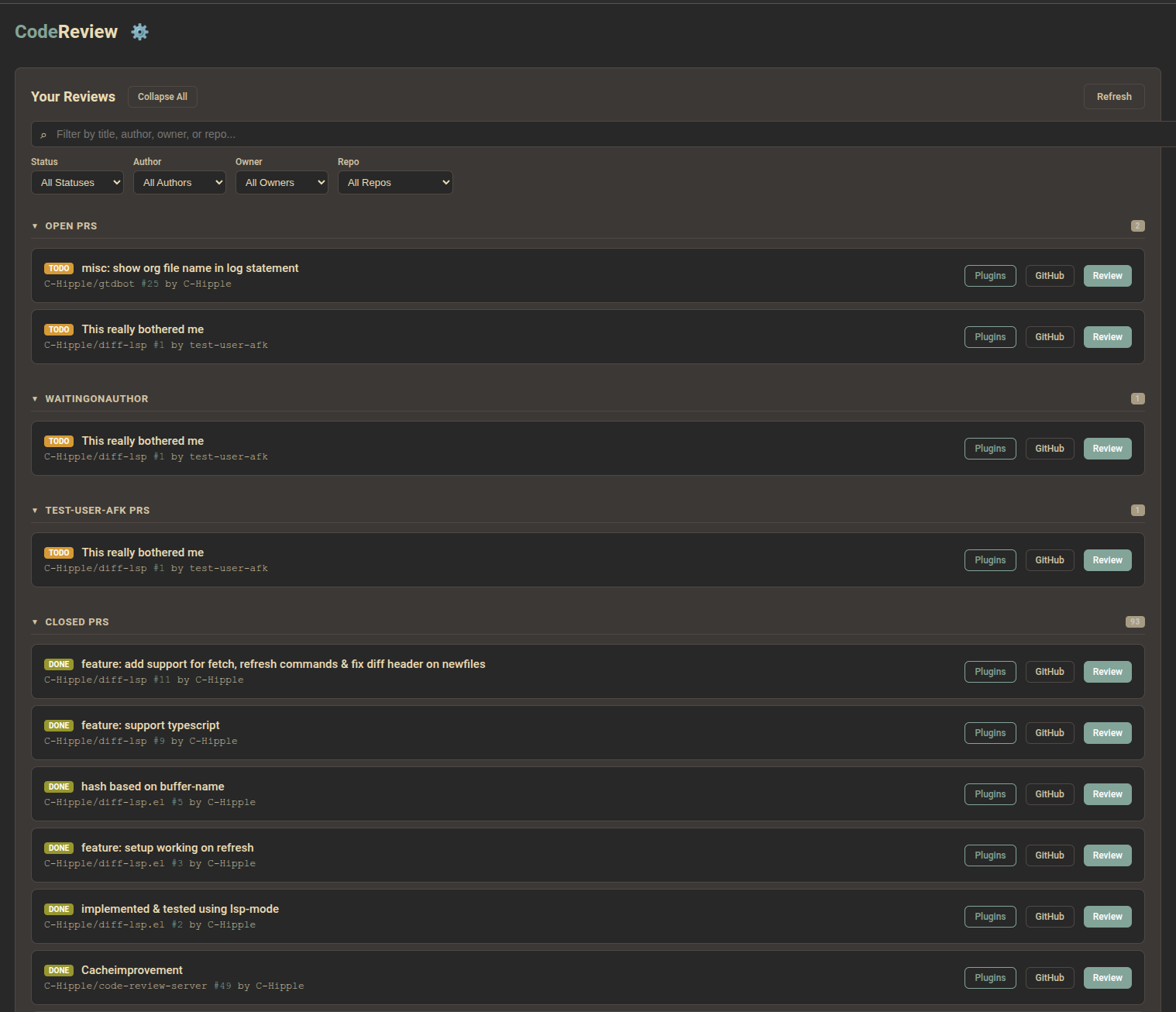Open GitHub for diff-lsp #11 PR
Image resolution: width=1176 pixels, height=1012 pixels.
(1050, 672)
